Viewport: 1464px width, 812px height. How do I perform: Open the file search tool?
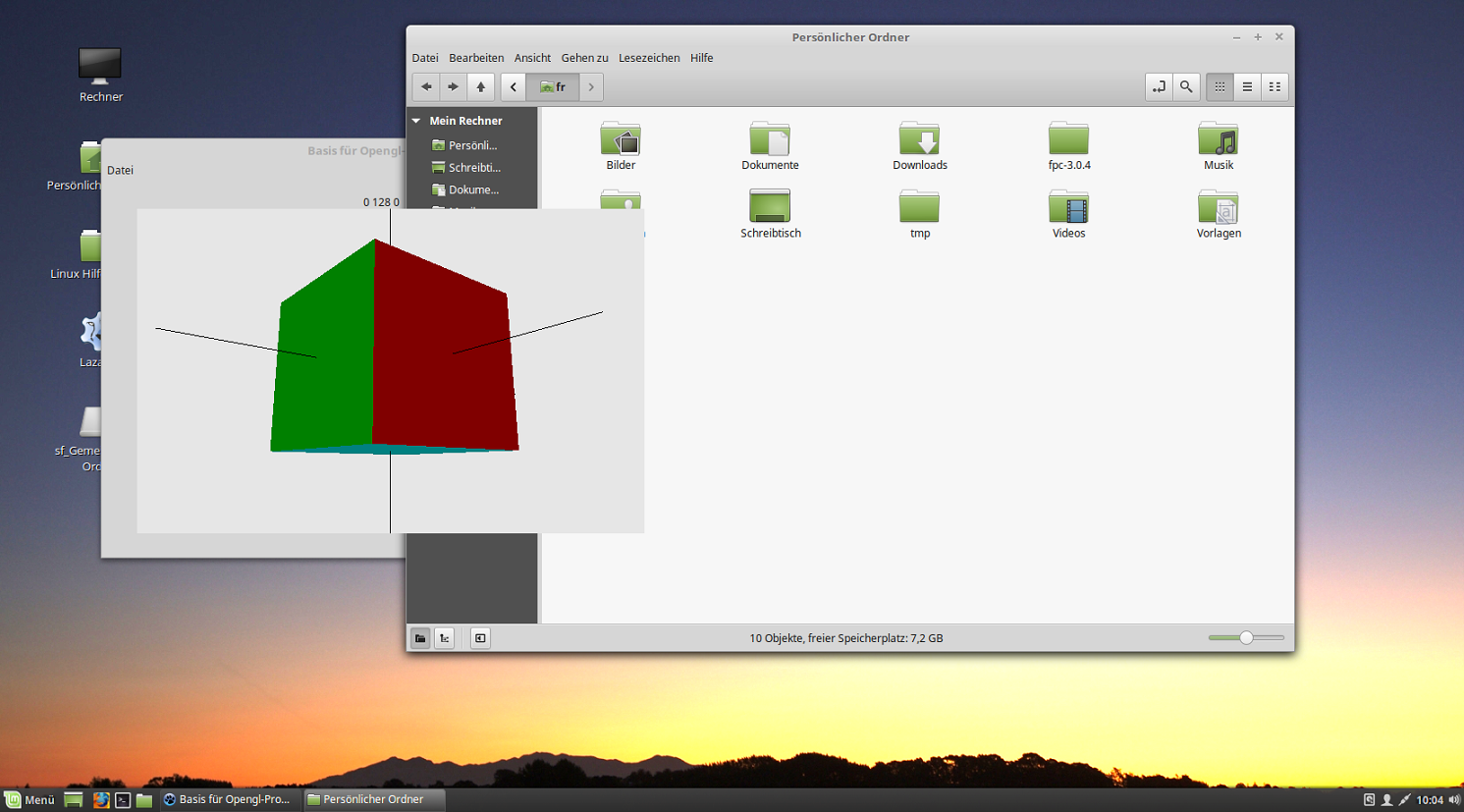(x=1186, y=86)
